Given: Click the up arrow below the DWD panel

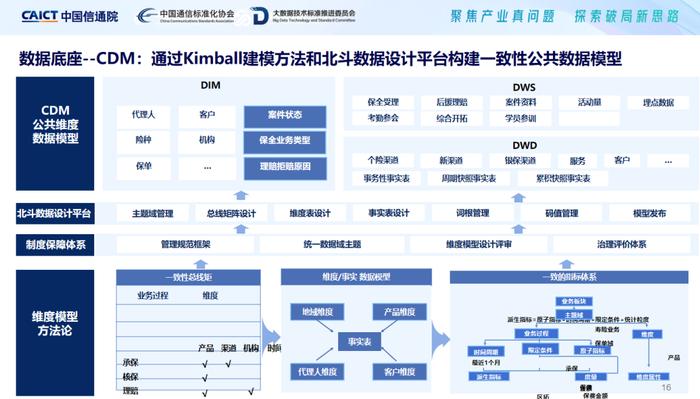Looking at the screenshot, I should point(518,198).
